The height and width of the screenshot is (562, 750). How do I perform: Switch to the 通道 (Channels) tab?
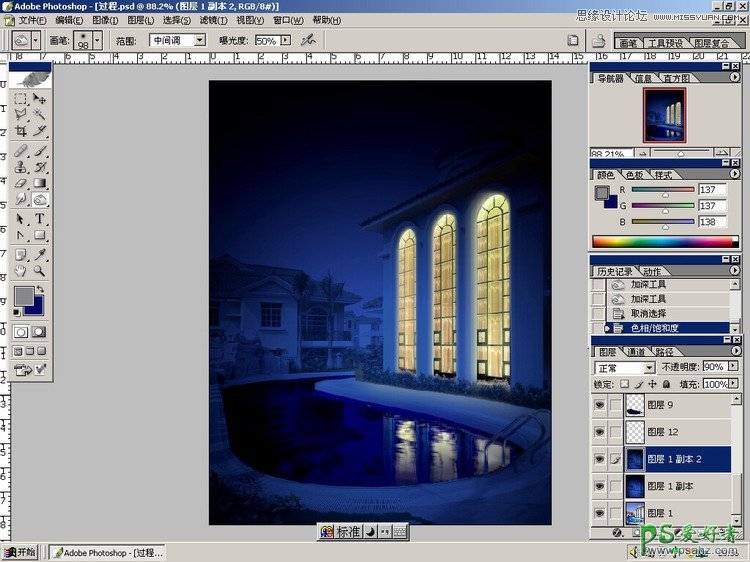click(635, 352)
